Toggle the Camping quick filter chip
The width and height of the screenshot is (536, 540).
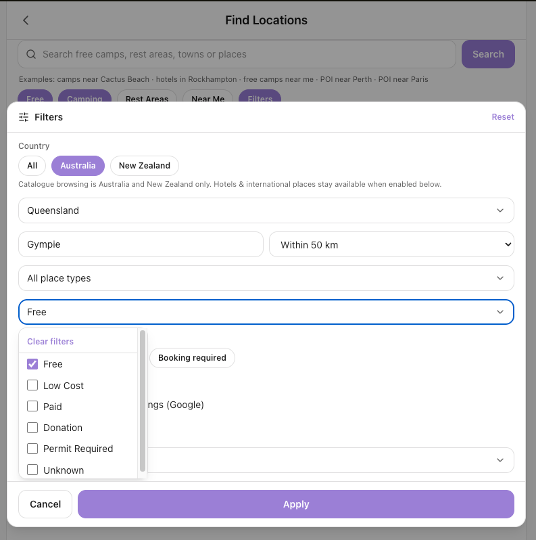coord(85,97)
